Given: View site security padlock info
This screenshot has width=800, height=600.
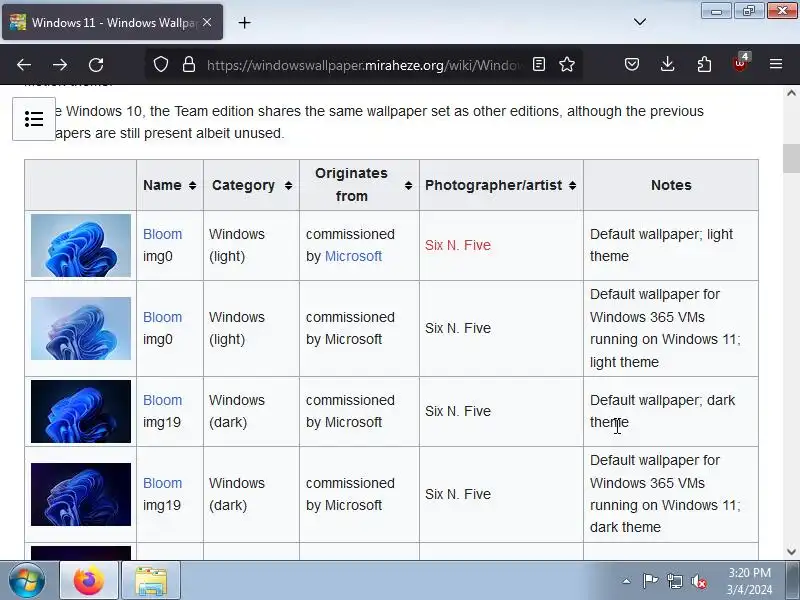Looking at the screenshot, I should 189,64.
